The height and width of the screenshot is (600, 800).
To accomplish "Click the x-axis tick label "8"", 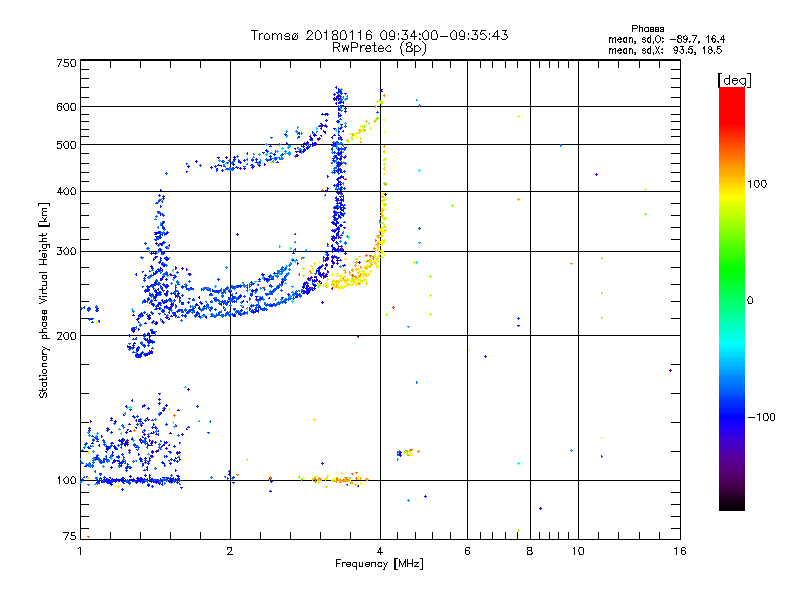I will point(530,551).
